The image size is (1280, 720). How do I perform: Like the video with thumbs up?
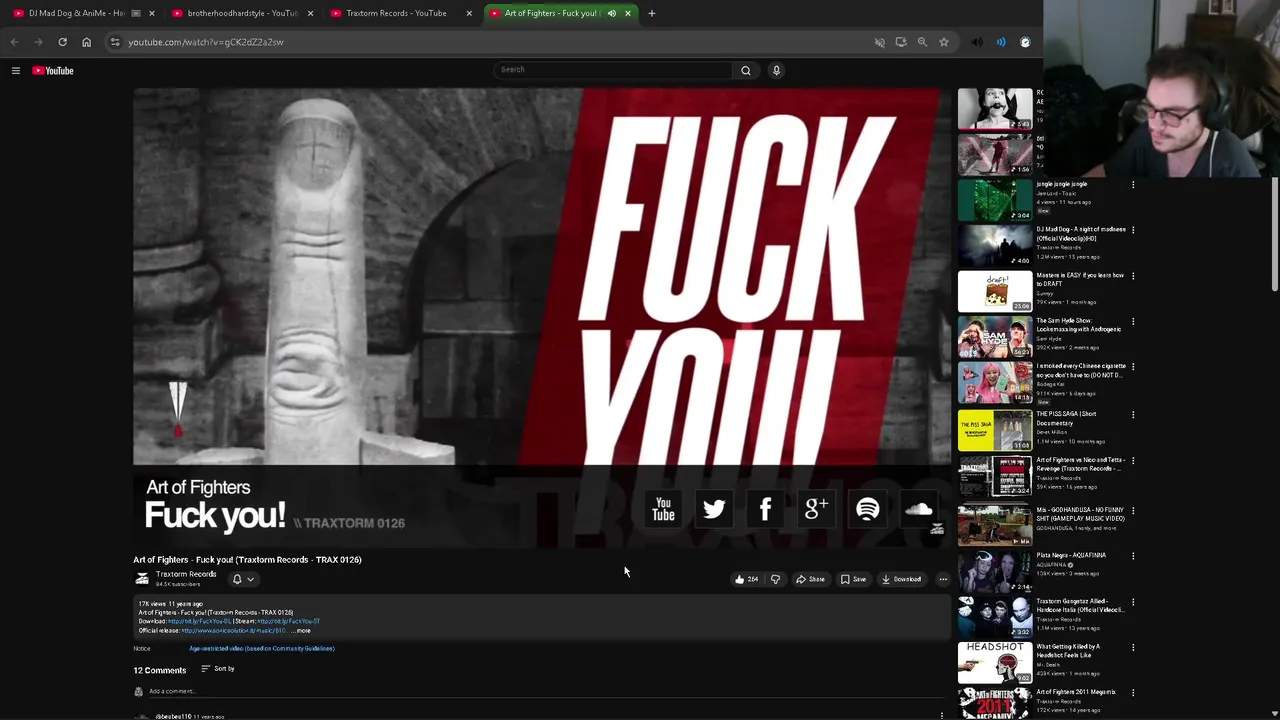pos(746,579)
